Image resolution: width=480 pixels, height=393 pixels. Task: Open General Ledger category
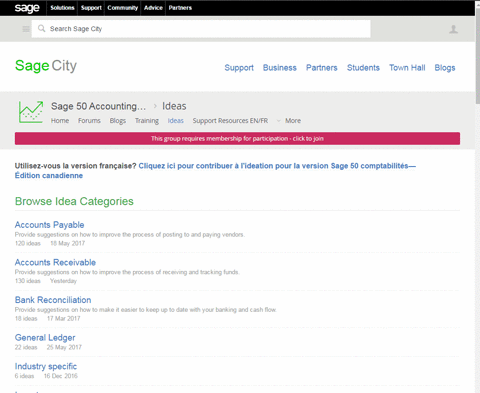[45, 338]
